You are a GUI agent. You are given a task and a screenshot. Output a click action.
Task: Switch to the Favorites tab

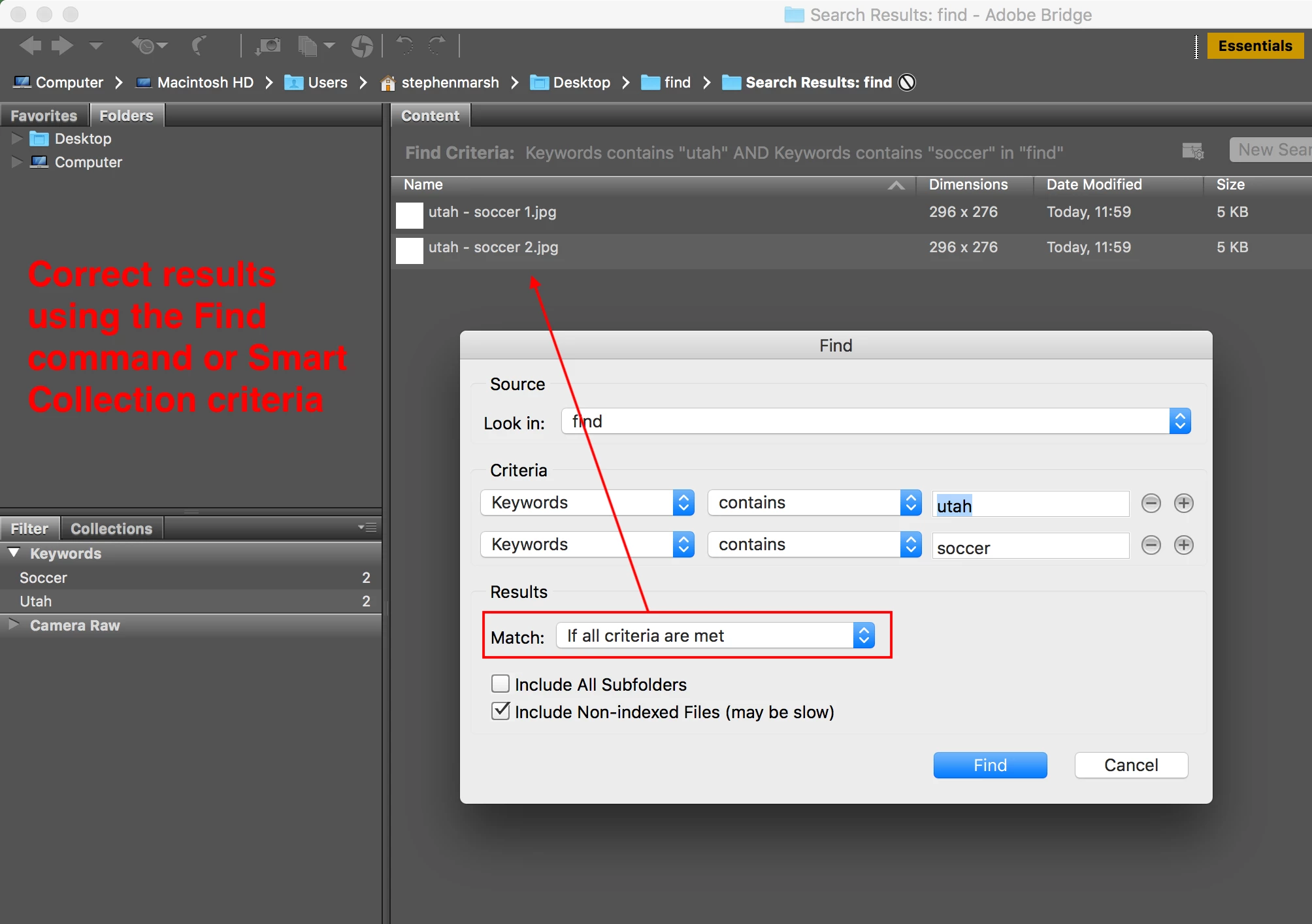click(44, 116)
